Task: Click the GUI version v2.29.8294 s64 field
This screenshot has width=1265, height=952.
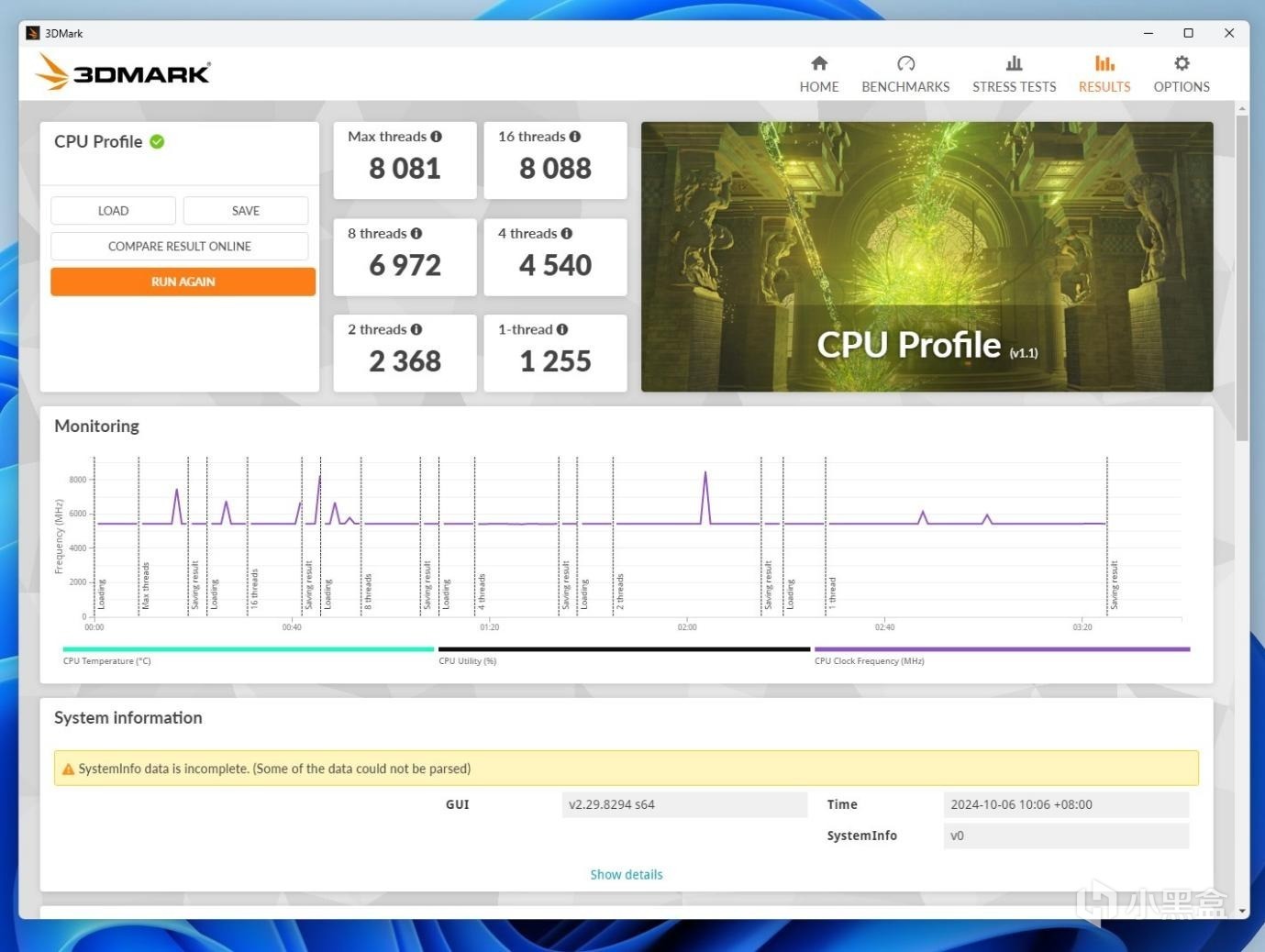Action: 684,804
